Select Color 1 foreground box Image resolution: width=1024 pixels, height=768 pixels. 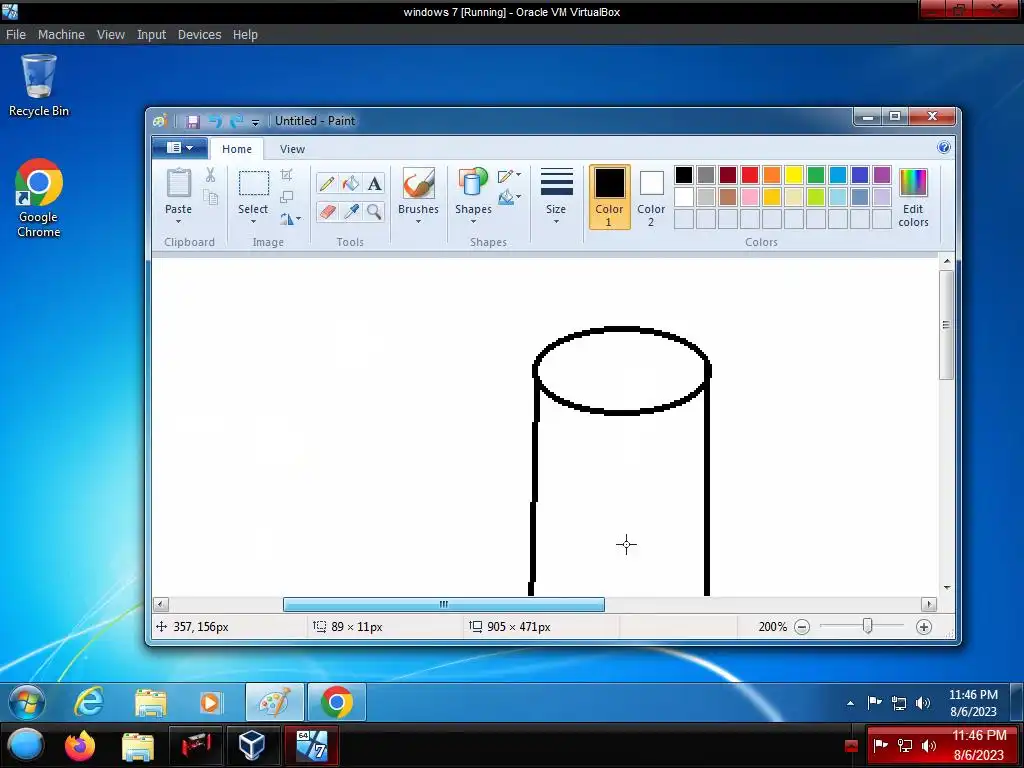[x=609, y=197]
